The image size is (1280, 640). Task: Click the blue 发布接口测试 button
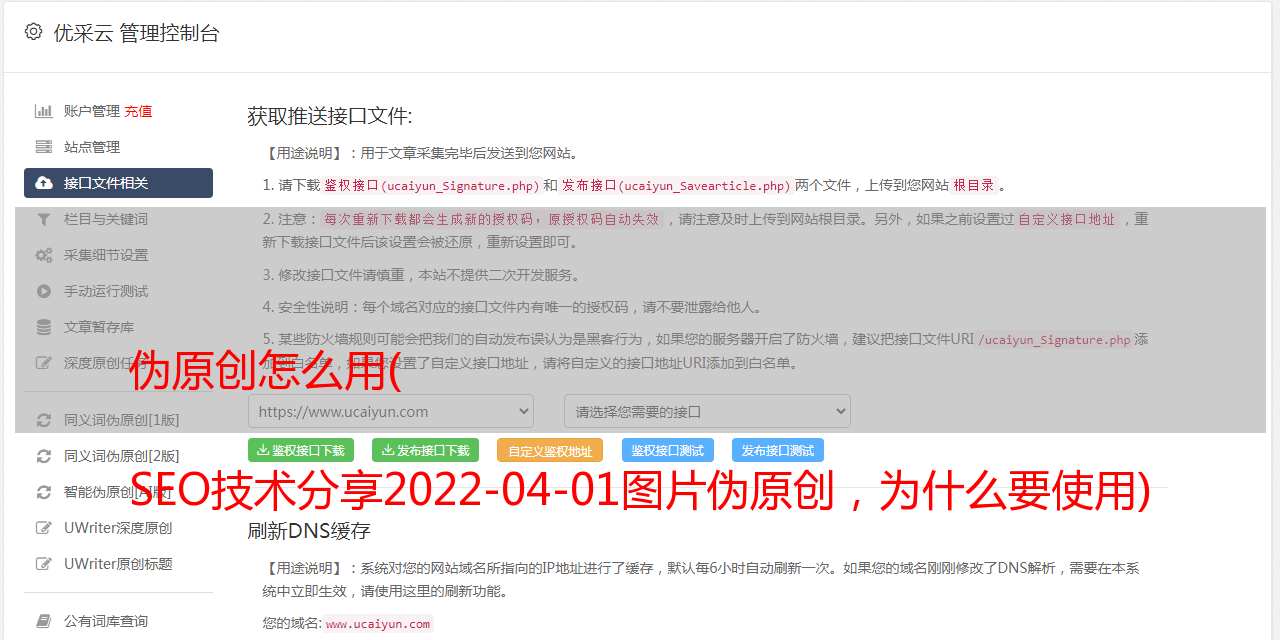point(778,450)
